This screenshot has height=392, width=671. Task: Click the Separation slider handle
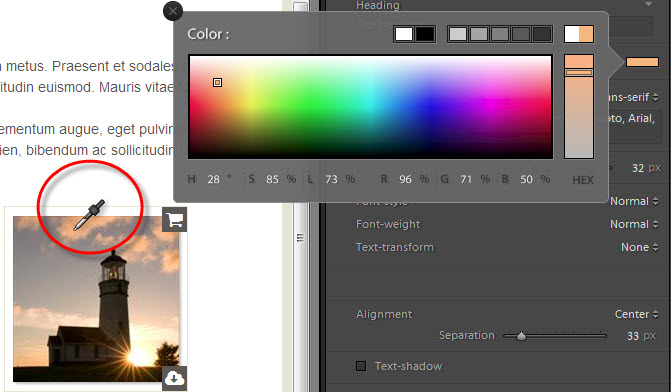[521, 336]
